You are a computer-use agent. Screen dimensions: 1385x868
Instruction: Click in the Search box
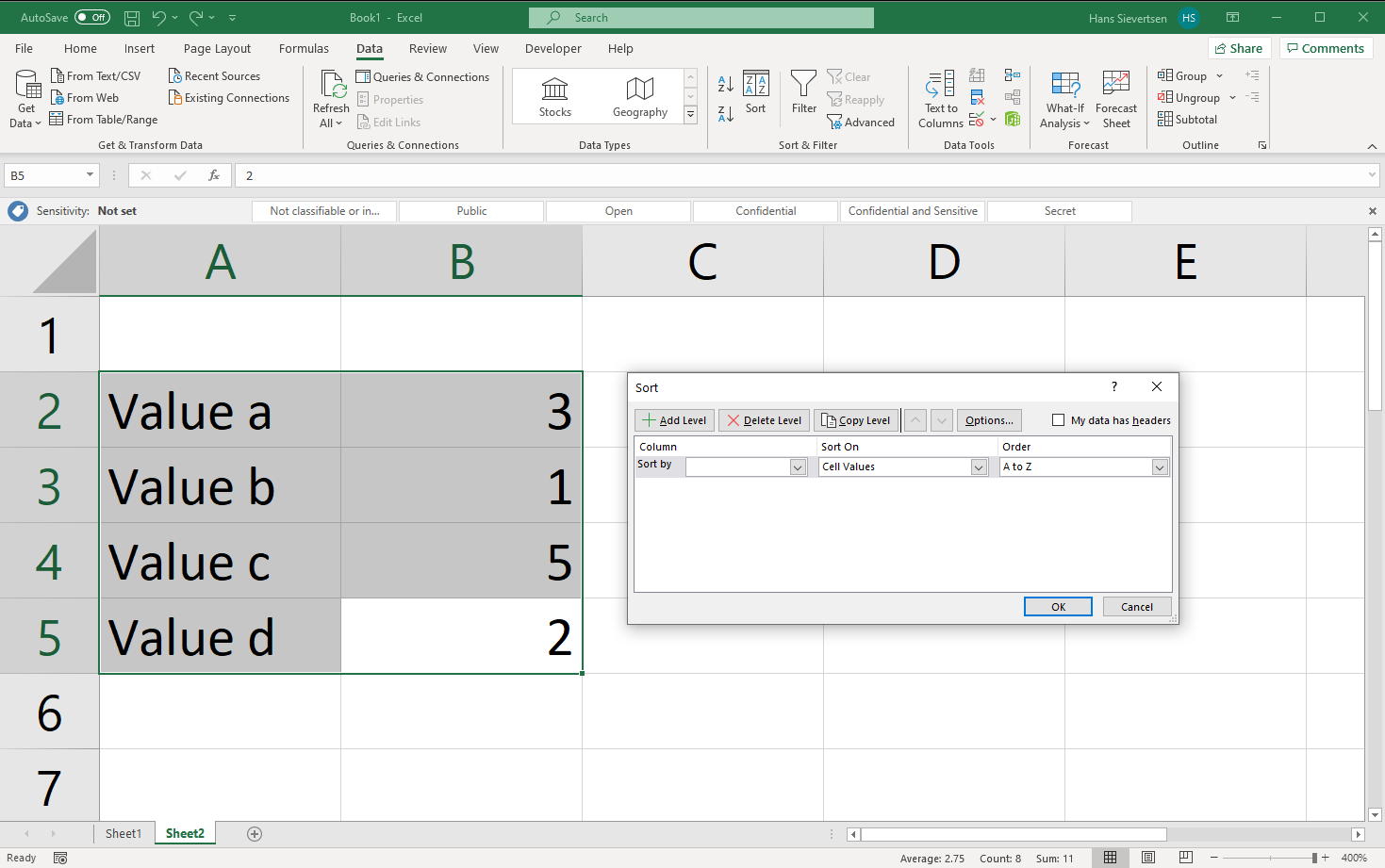(x=701, y=17)
